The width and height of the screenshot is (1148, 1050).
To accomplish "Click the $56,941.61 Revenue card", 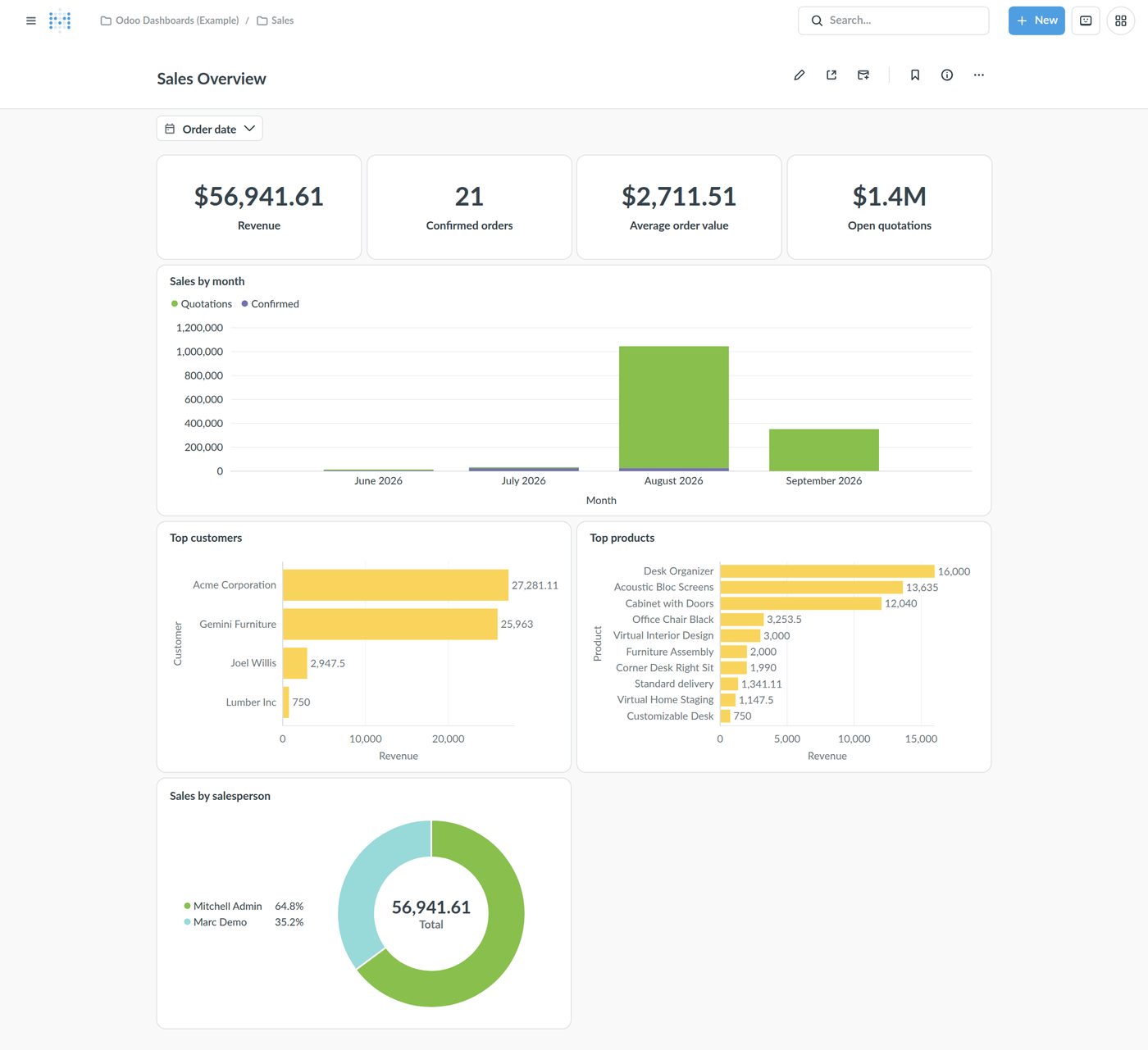I will click(259, 207).
